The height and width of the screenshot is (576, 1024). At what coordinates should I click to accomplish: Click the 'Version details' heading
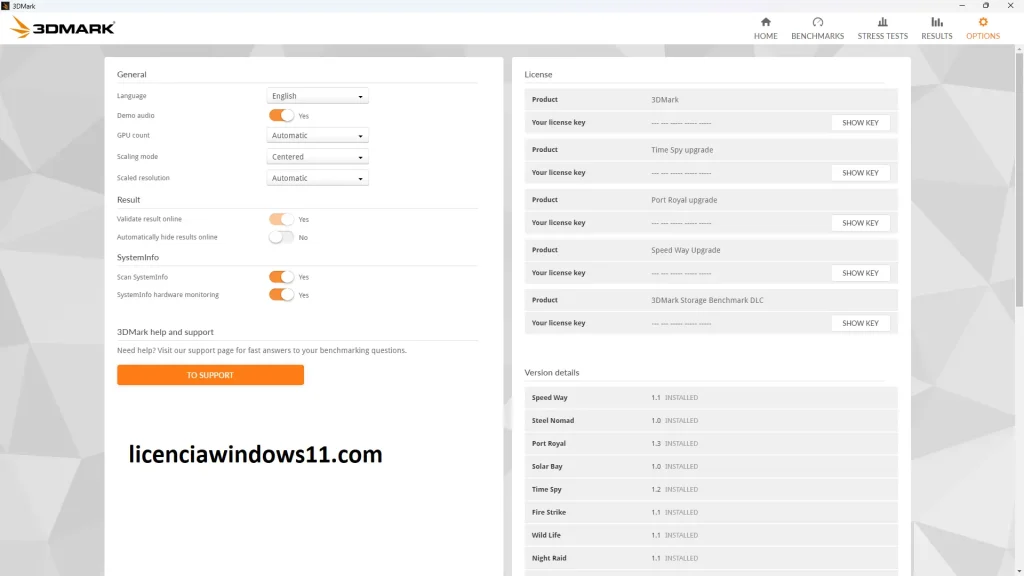click(x=552, y=373)
